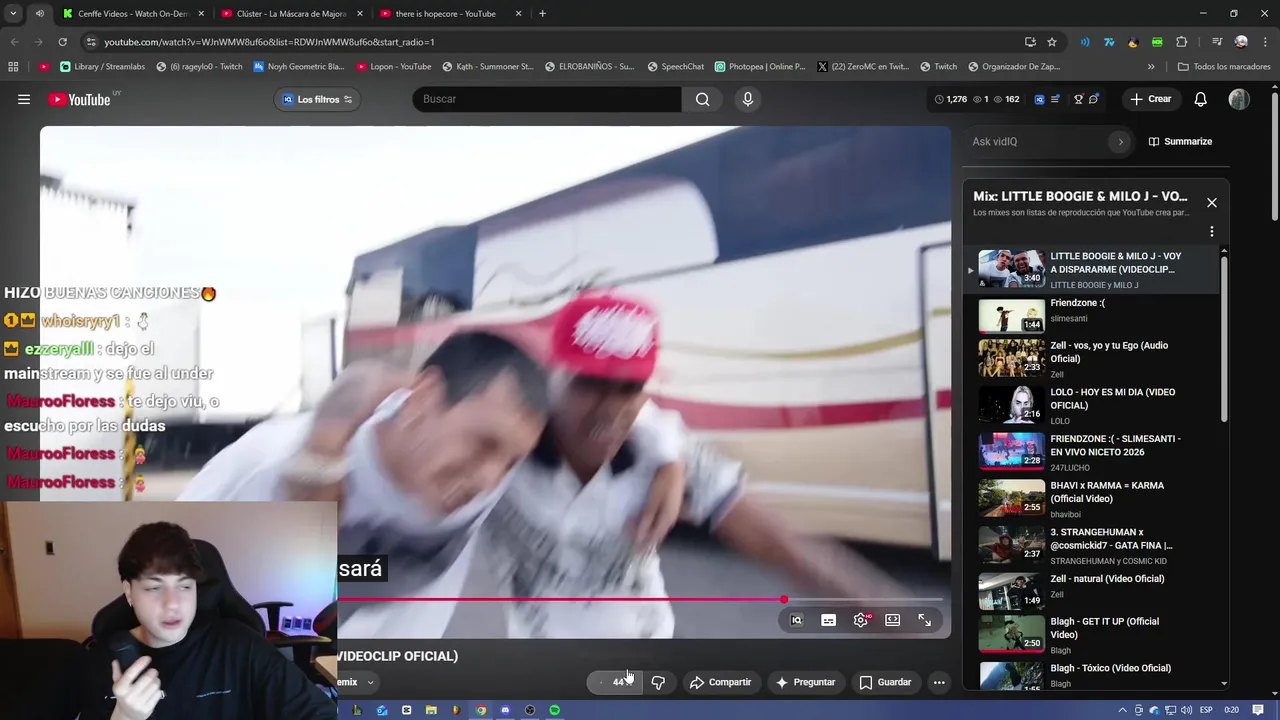The width and height of the screenshot is (1280, 720).
Task: Switch player to theater mode
Action: point(892,620)
